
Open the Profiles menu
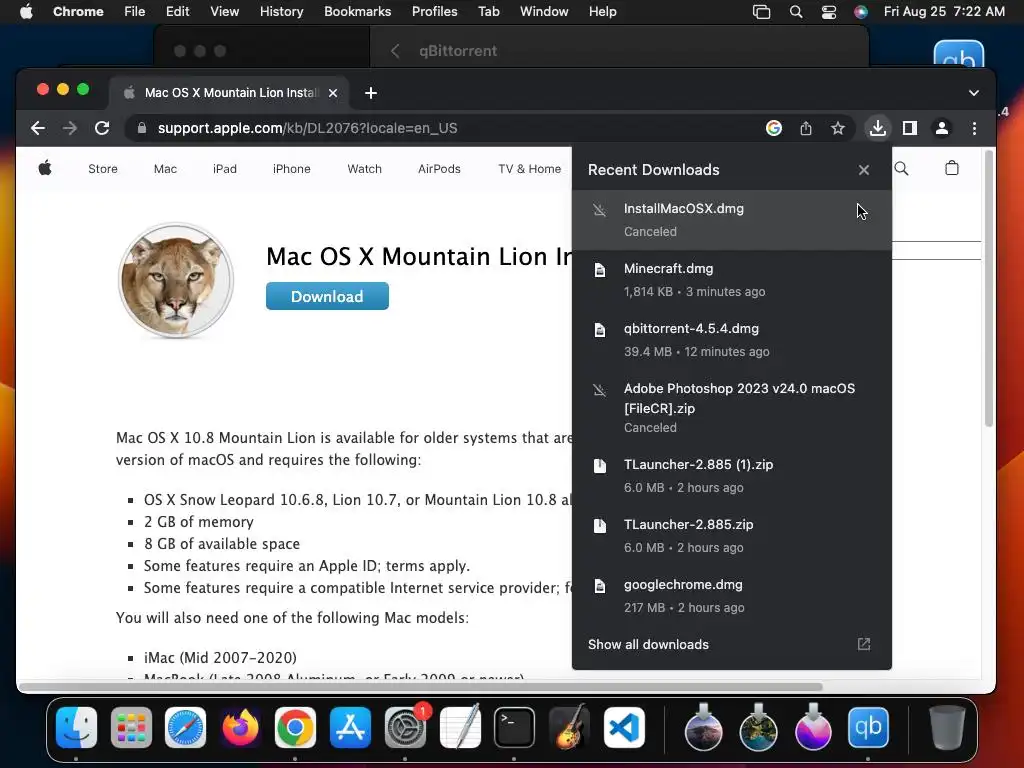tap(434, 11)
